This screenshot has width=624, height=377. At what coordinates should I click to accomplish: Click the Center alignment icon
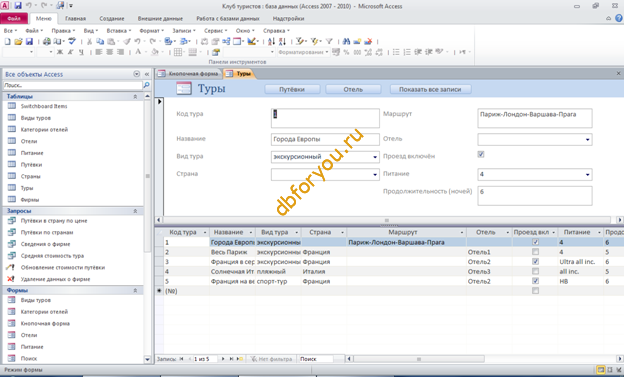pyautogui.click(x=109, y=52)
